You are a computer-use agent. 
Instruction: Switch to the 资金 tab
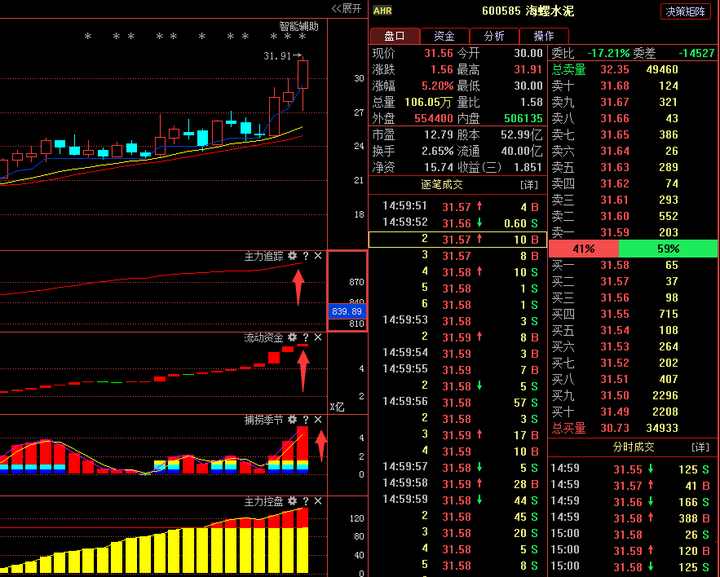pos(444,36)
